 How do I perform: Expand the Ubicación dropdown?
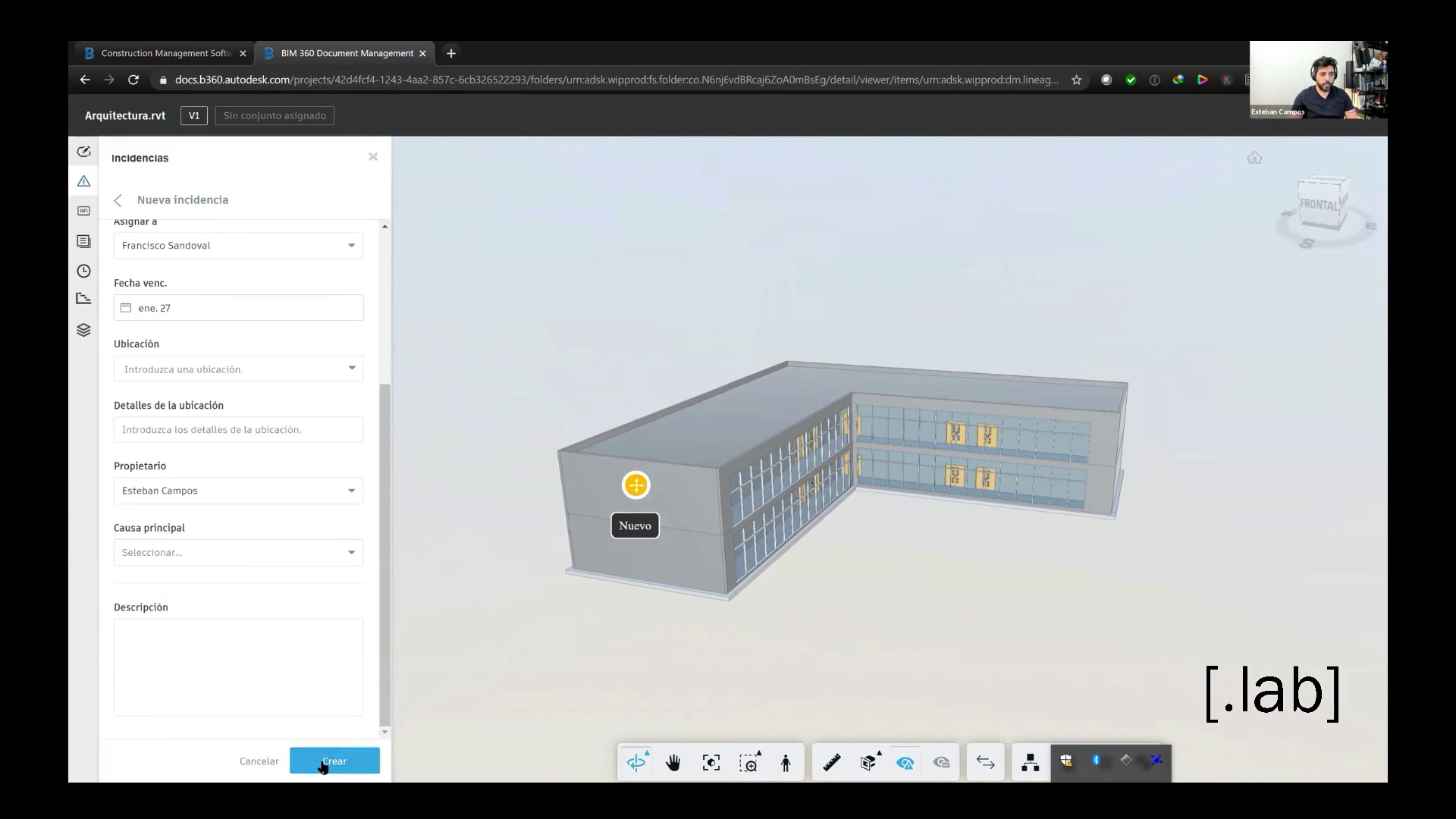pyautogui.click(x=238, y=369)
